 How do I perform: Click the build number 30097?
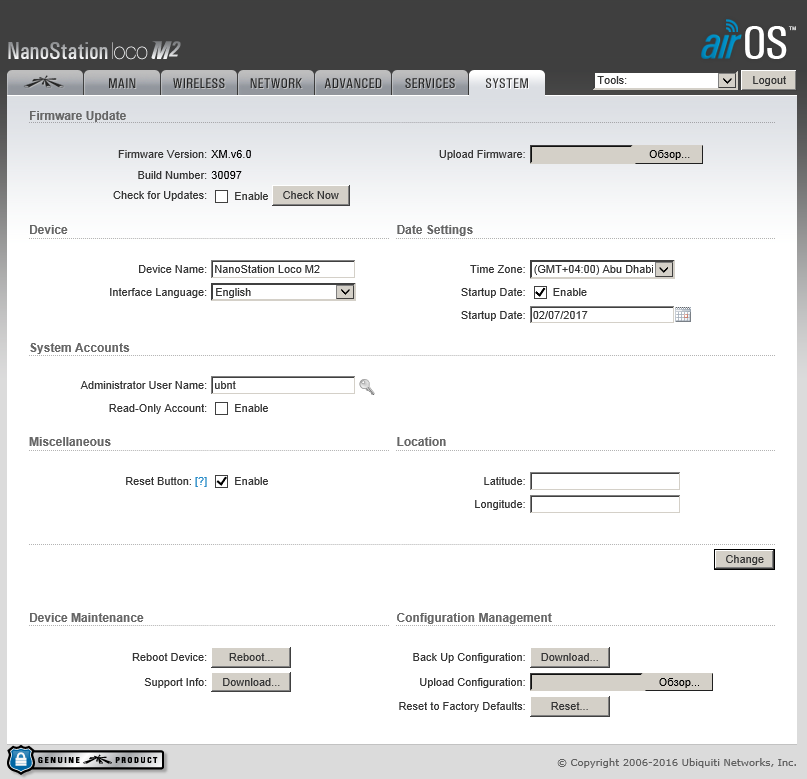pos(226,175)
